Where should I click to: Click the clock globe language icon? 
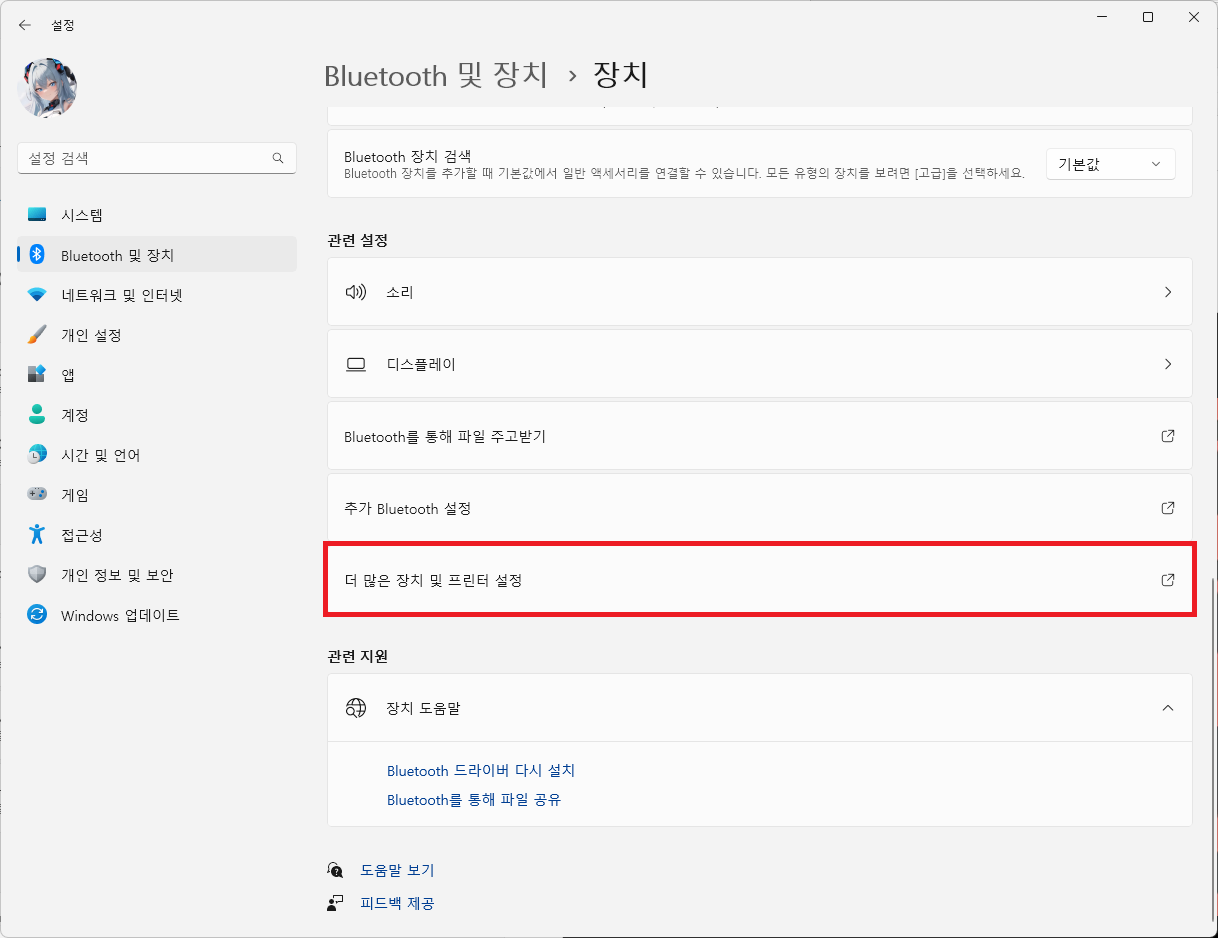click(37, 455)
